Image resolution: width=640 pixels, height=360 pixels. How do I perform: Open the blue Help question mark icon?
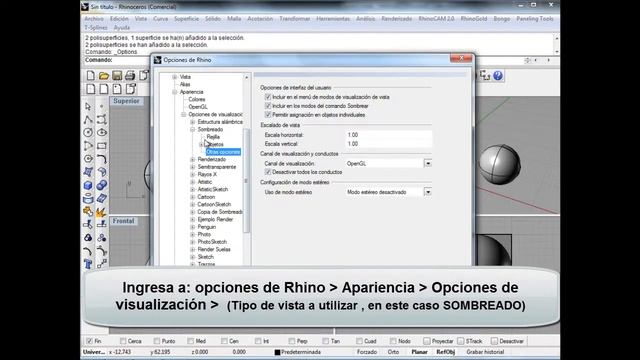click(x=498, y=76)
